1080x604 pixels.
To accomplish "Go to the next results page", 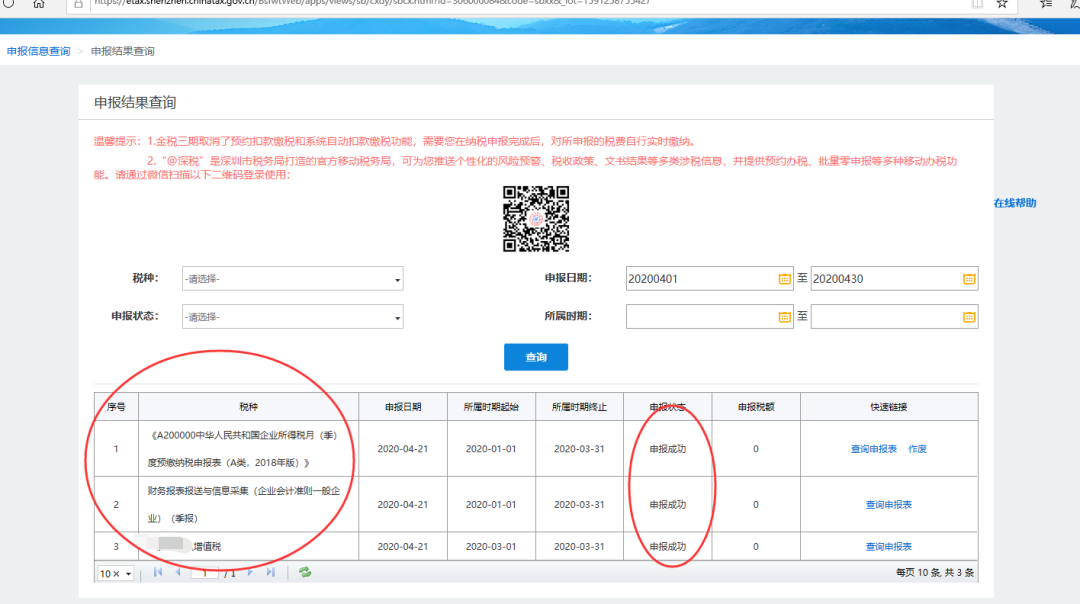I will tap(250, 572).
